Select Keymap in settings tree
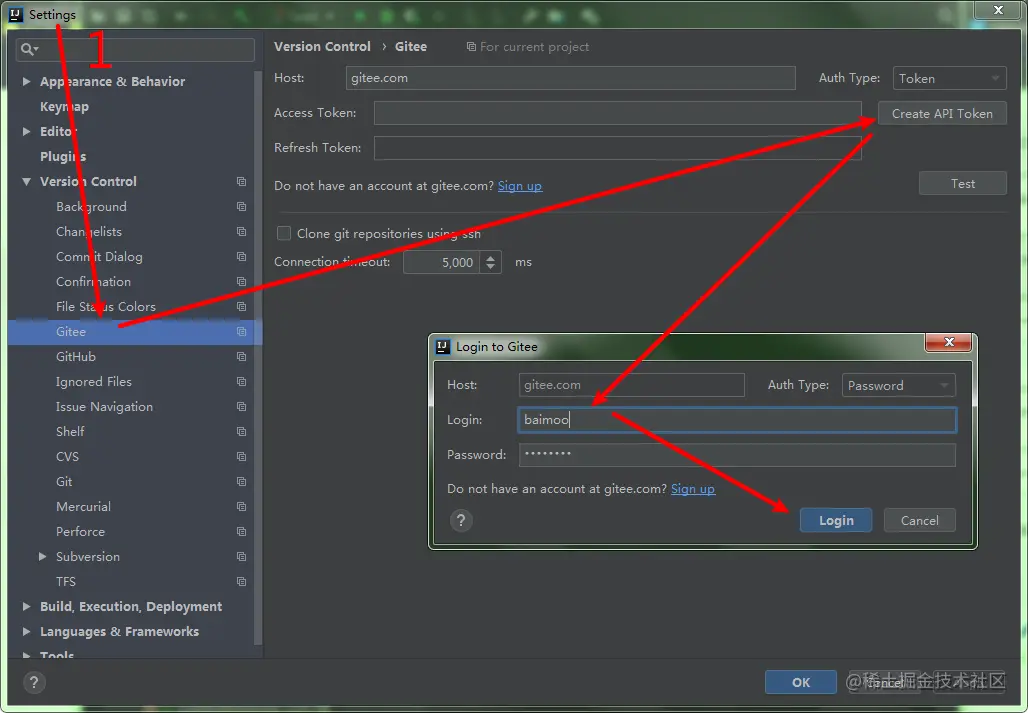 point(64,106)
